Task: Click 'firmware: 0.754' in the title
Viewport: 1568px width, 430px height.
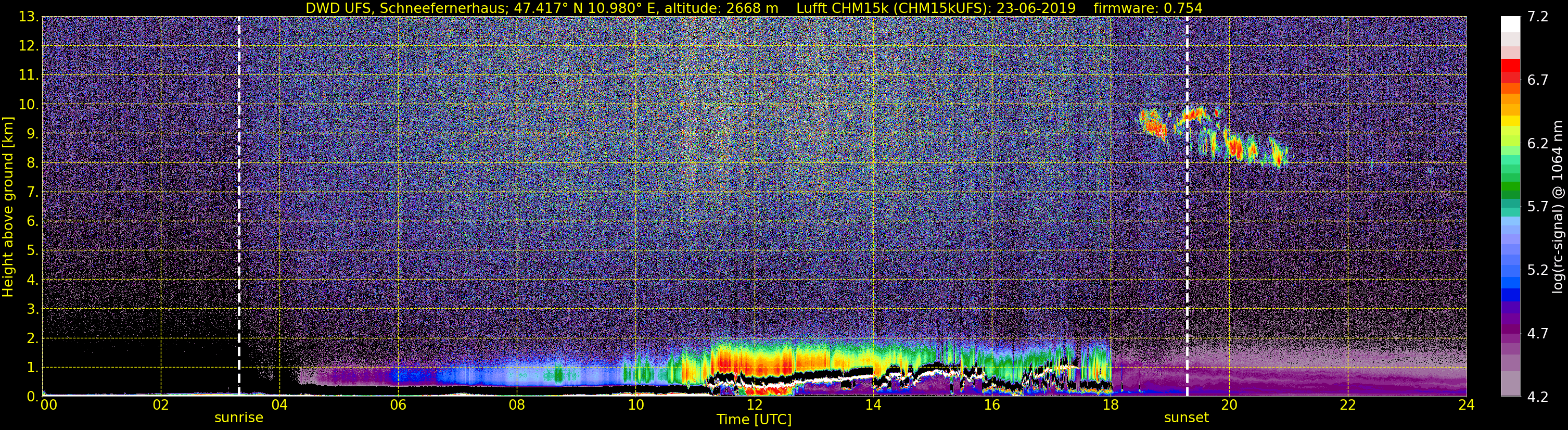Action: [x=1148, y=8]
